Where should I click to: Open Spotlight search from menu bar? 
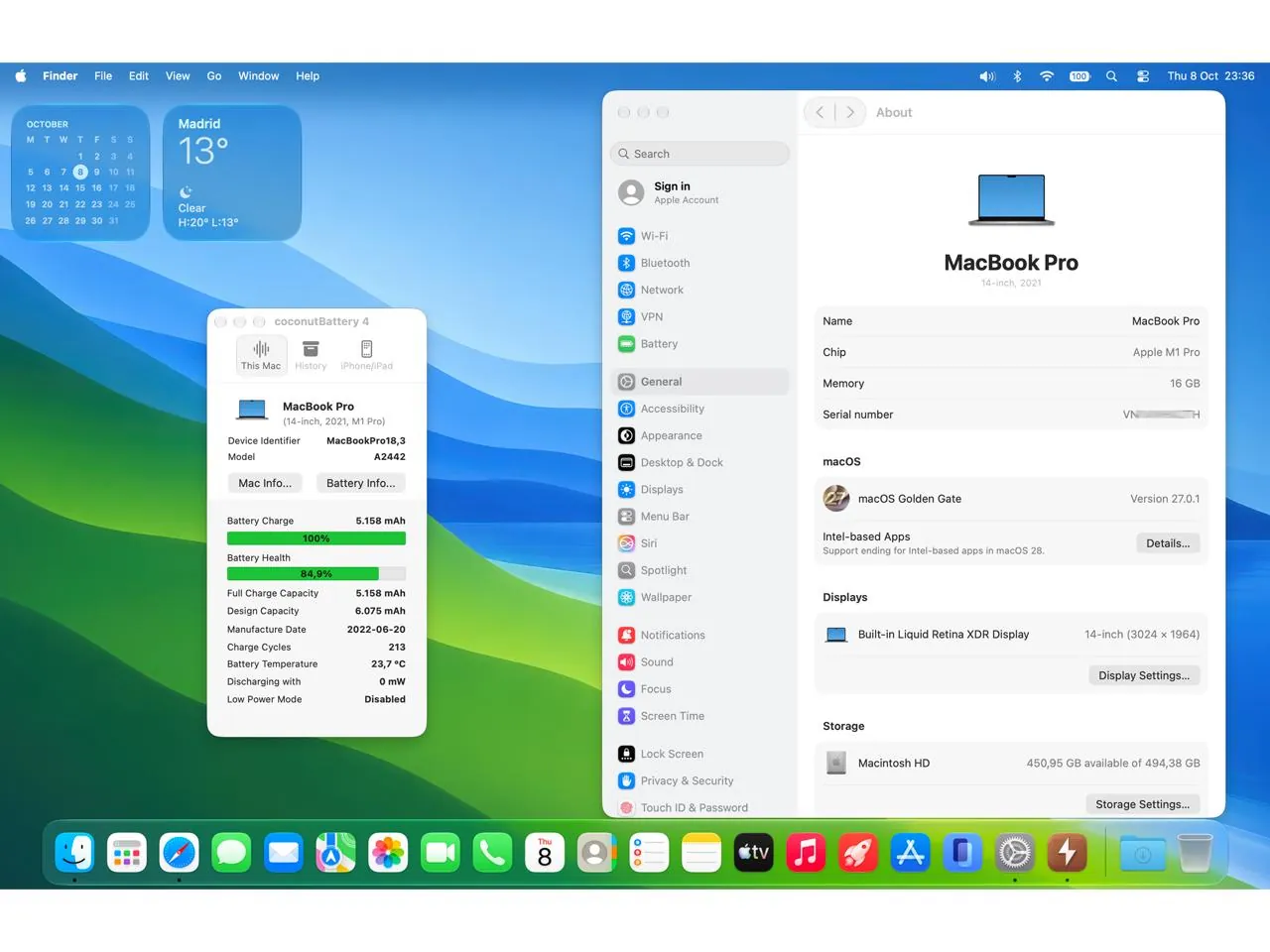pos(1111,76)
